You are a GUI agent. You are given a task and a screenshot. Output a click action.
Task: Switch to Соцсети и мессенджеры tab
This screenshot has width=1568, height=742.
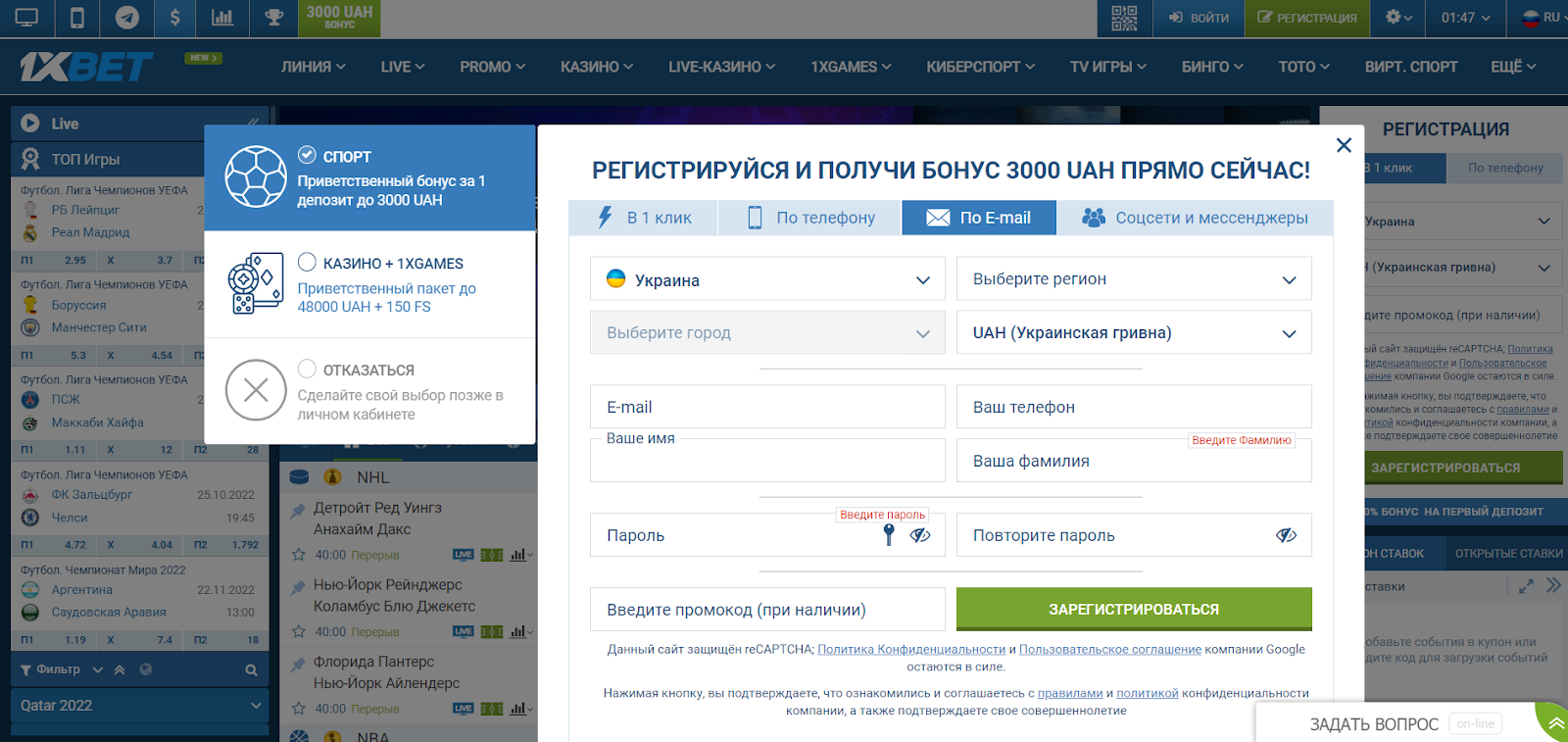coord(1196,218)
